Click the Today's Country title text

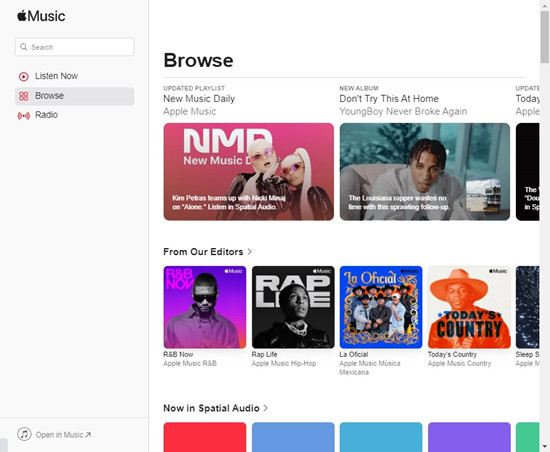452,355
